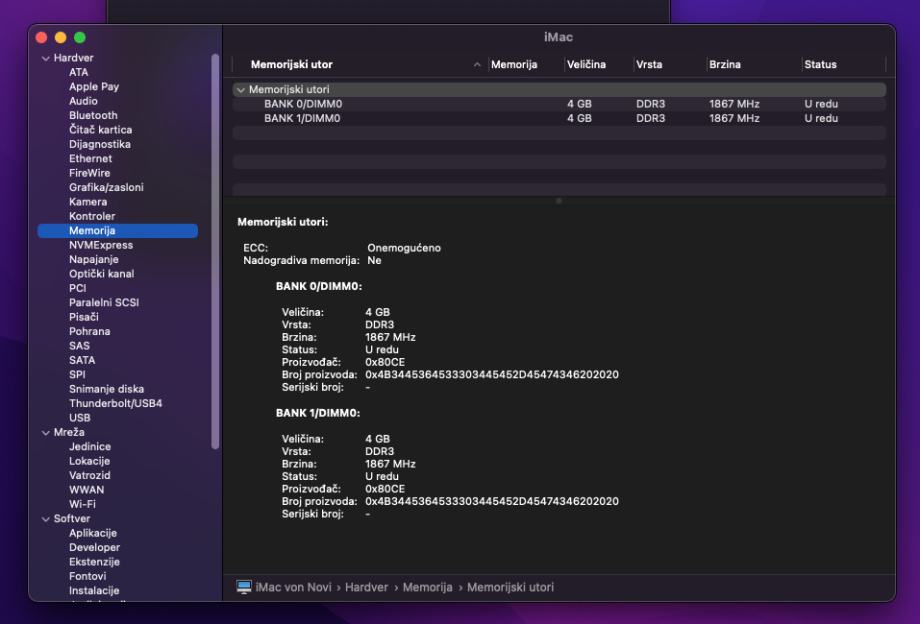Collapse the Softver section in sidebar
The width and height of the screenshot is (920, 624).
coord(45,519)
